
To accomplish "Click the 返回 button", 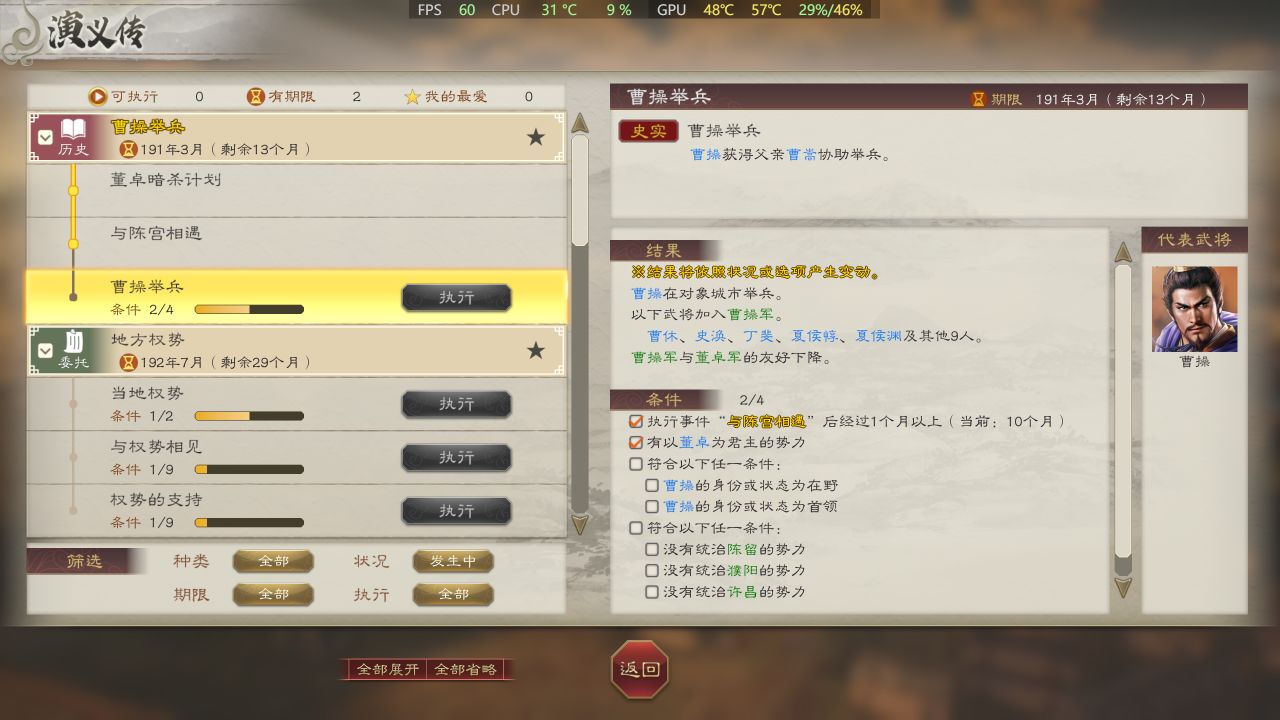I will [x=640, y=669].
